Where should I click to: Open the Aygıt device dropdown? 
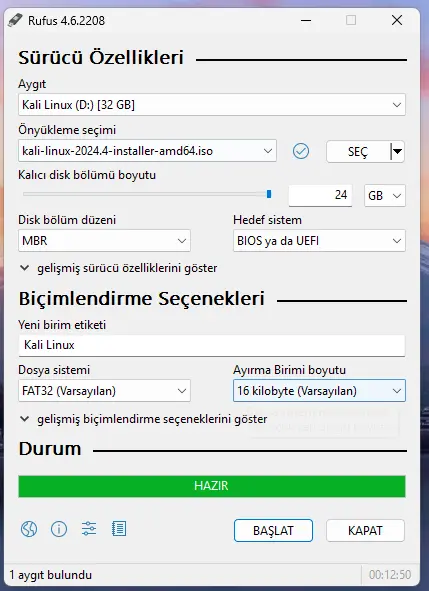click(x=212, y=104)
